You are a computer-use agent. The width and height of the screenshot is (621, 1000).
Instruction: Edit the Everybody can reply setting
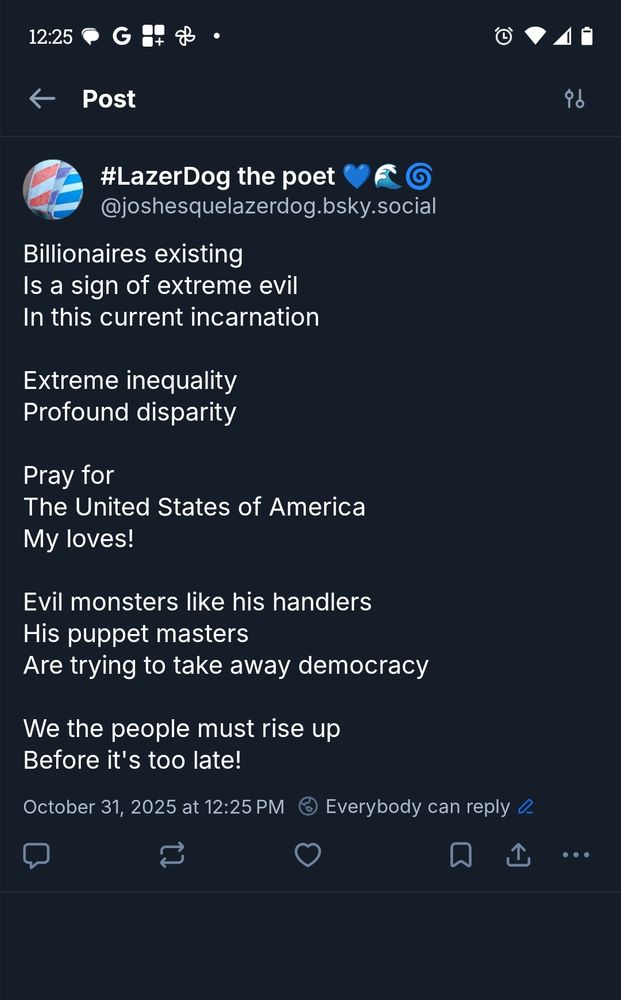[417, 806]
